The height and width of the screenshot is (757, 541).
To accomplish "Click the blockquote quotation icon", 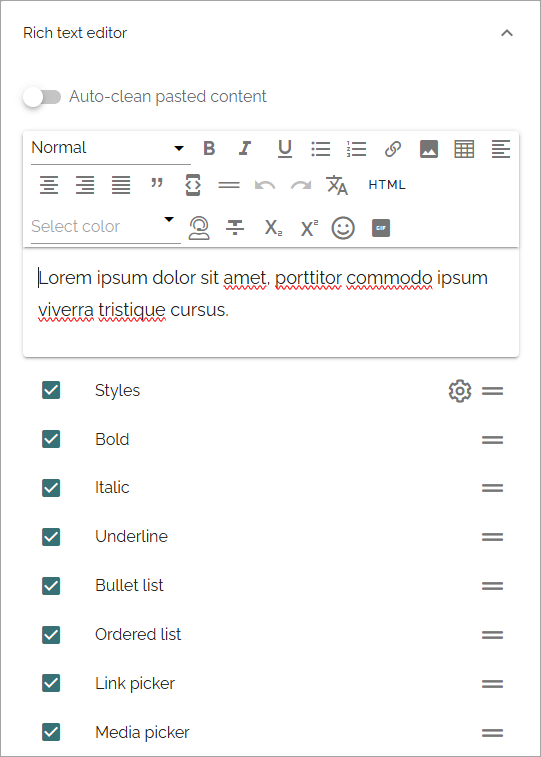I will [x=157, y=183].
